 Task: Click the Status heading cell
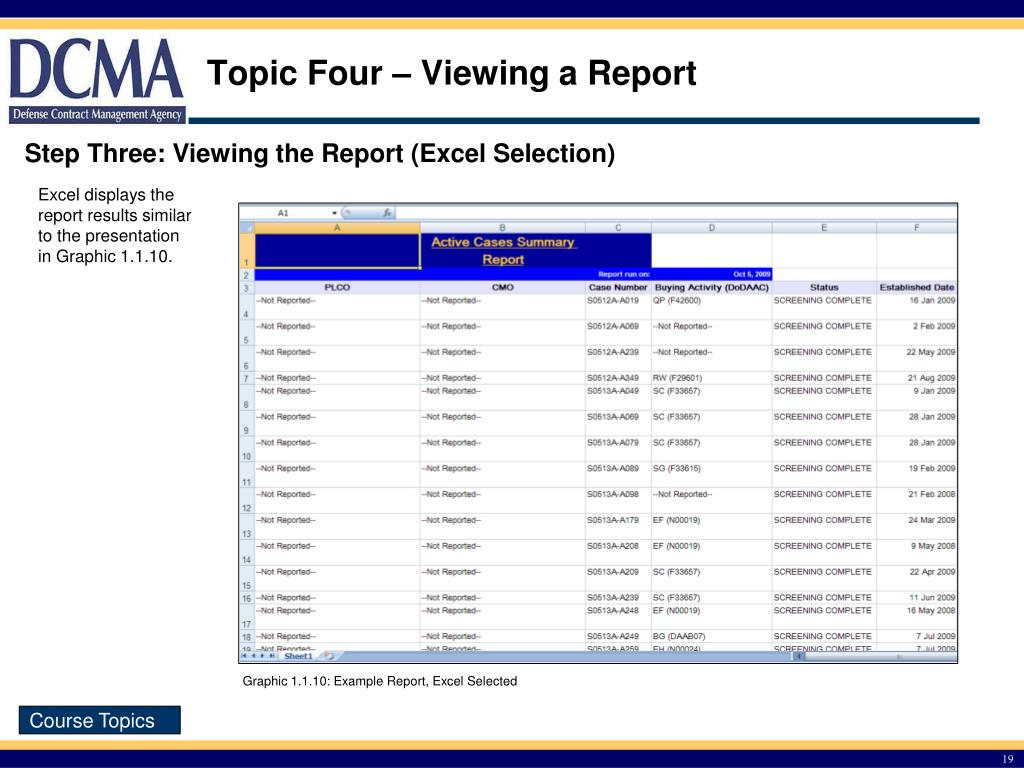coord(824,287)
